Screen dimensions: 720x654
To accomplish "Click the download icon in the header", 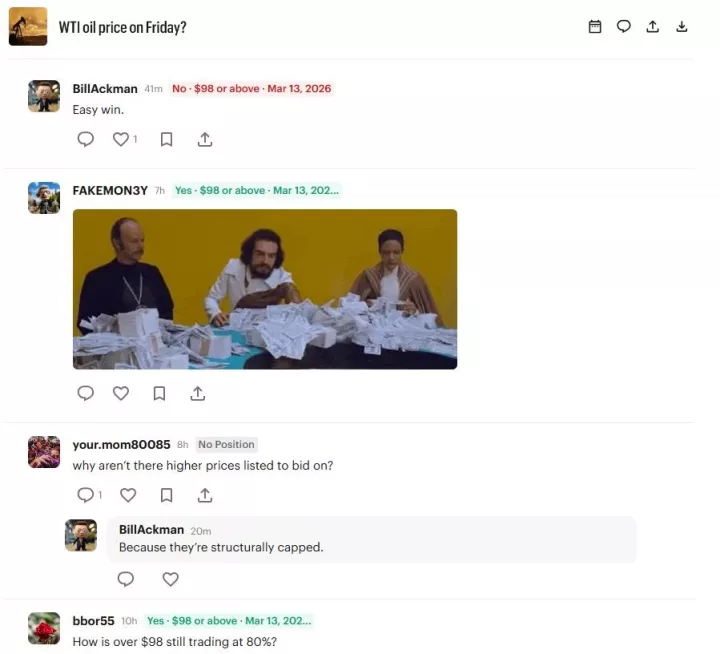I will pyautogui.click(x=681, y=27).
